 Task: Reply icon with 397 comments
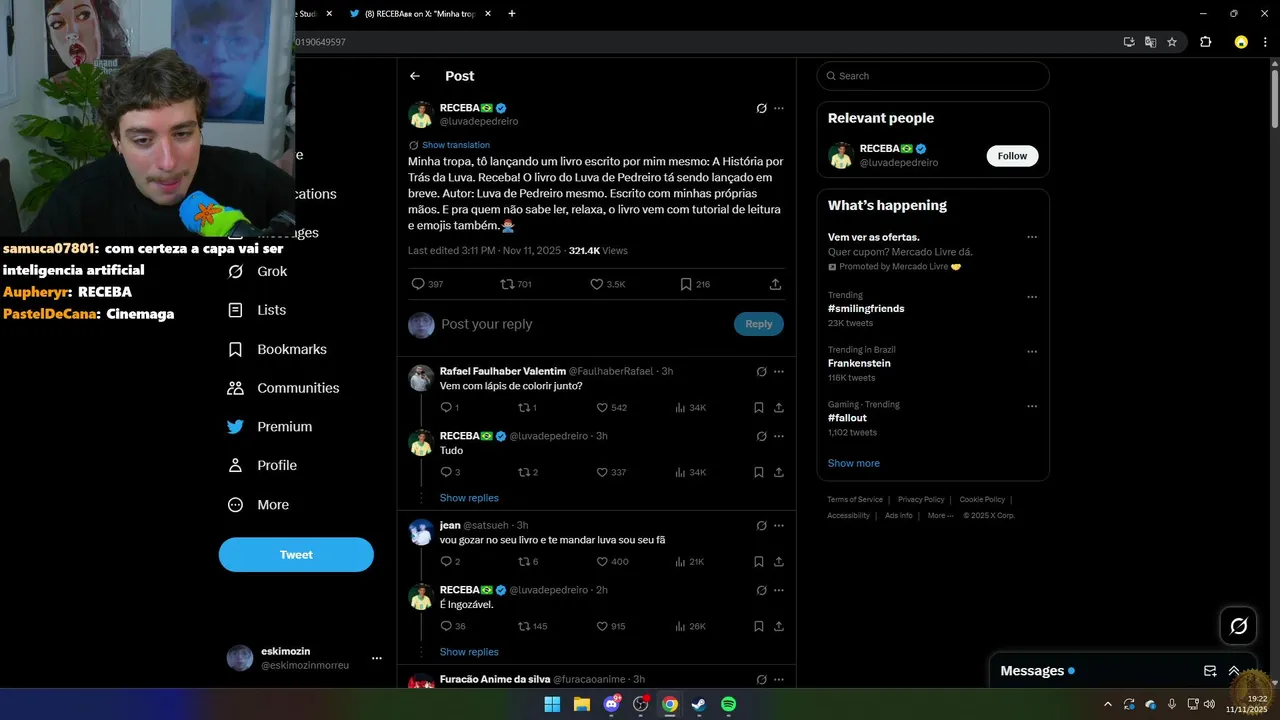[x=418, y=284]
